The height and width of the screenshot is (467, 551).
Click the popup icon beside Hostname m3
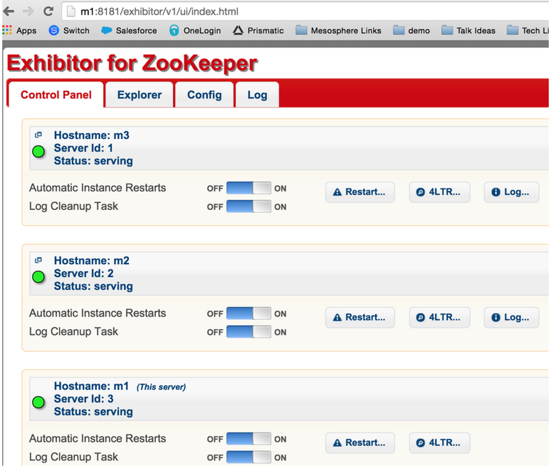(x=38, y=135)
